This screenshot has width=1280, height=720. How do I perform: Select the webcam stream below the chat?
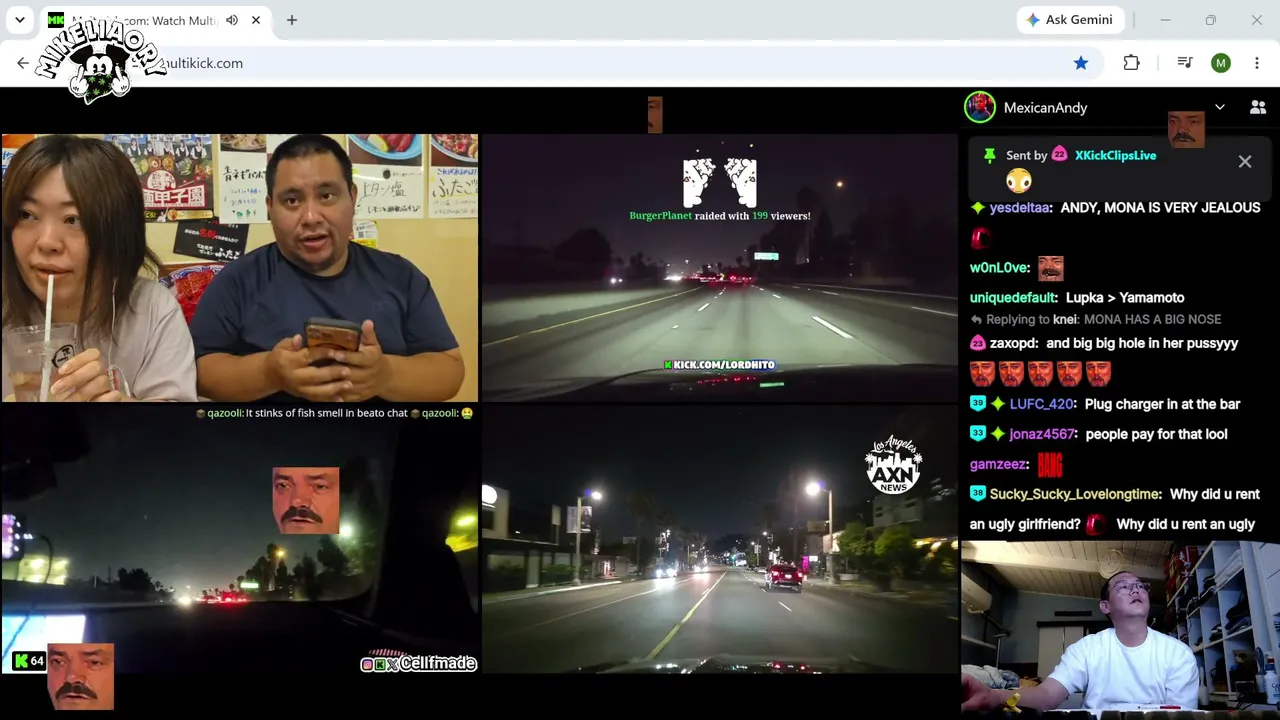pyautogui.click(x=1120, y=628)
